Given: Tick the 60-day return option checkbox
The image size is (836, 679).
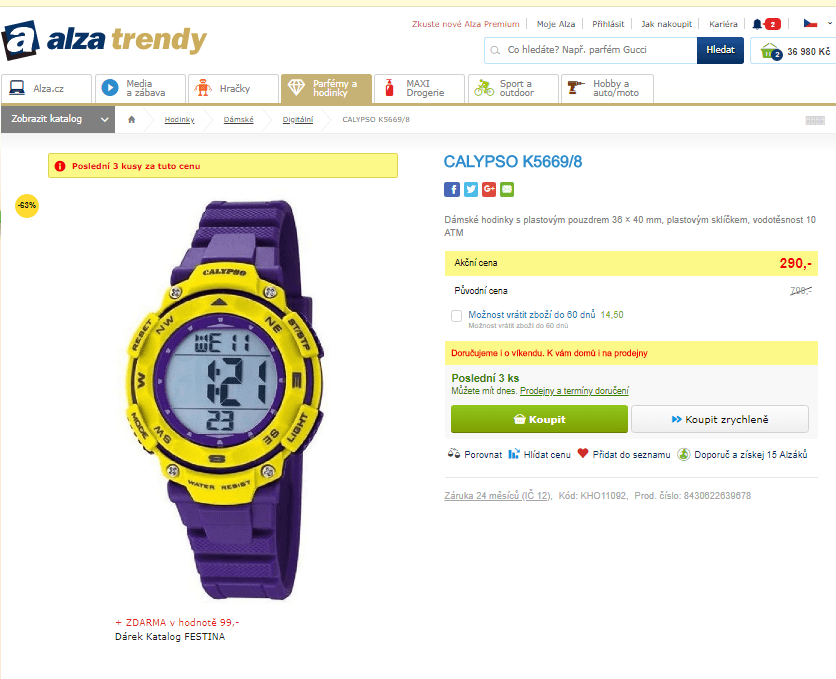Looking at the screenshot, I should tap(456, 316).
